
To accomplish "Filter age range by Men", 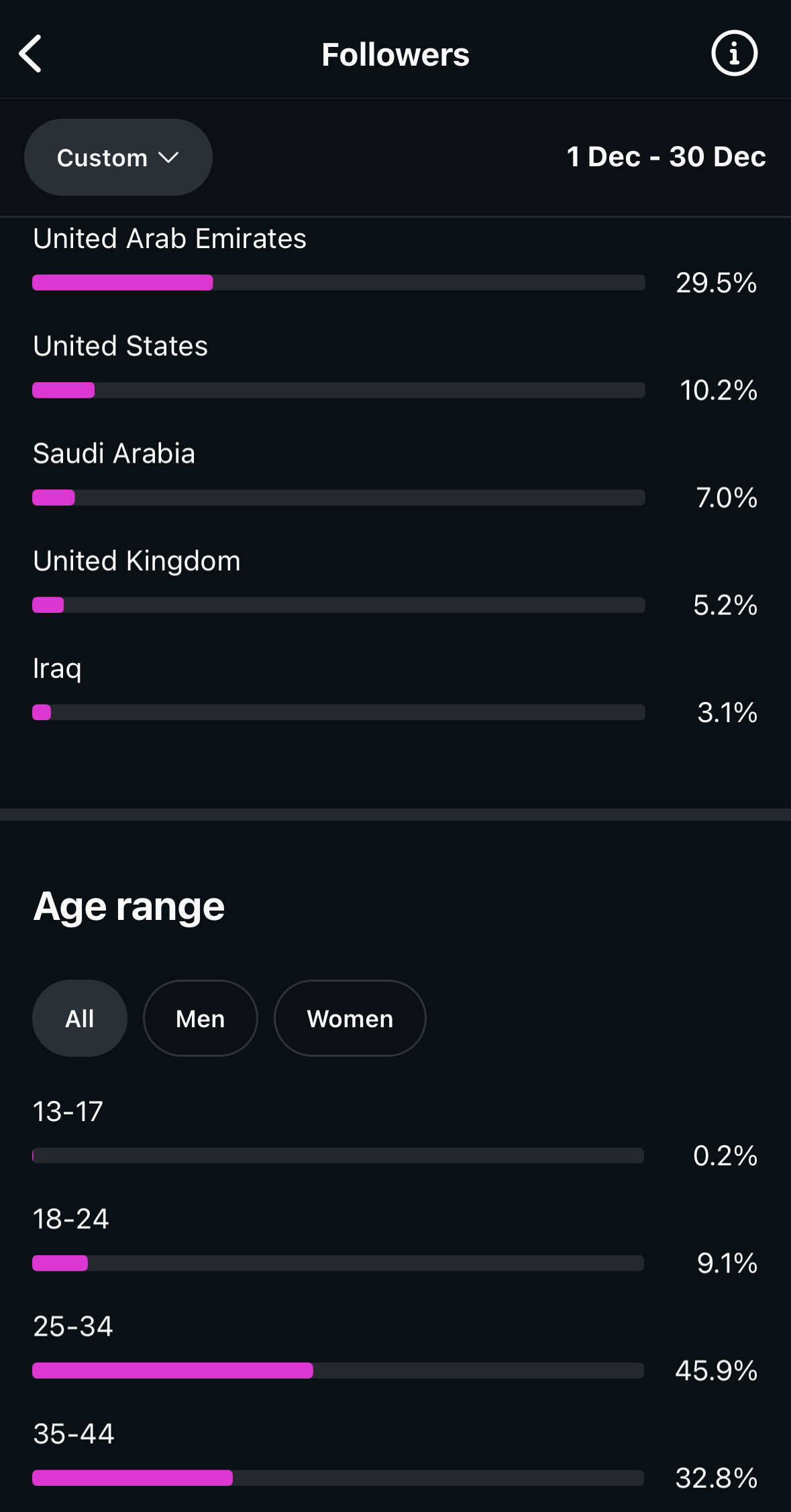I will [x=200, y=1019].
